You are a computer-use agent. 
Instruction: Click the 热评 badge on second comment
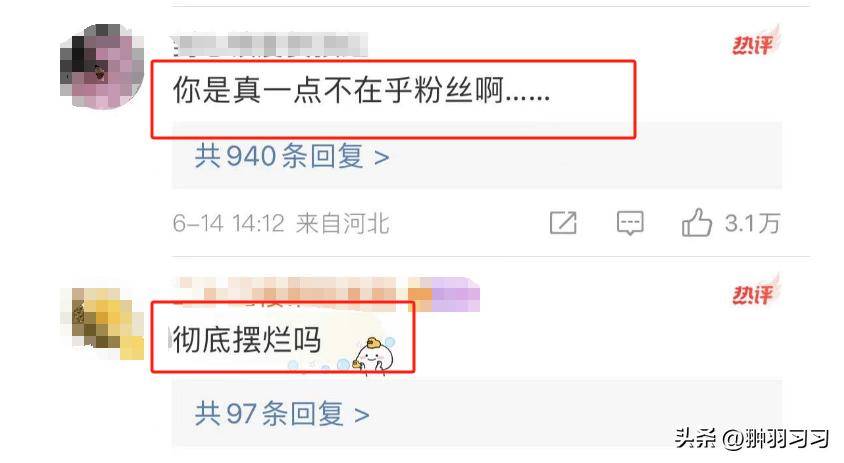pos(755,291)
